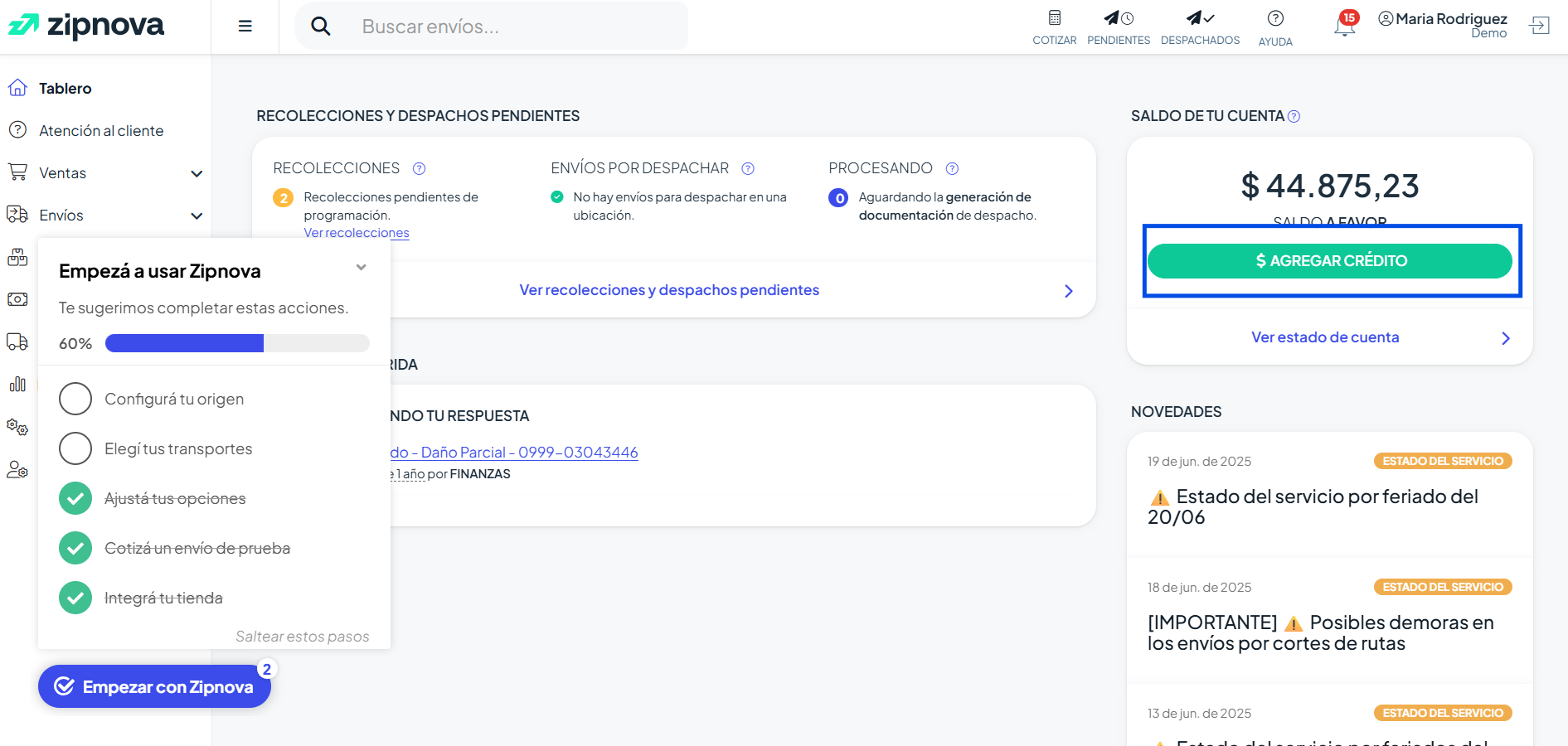Click the Empezar con Zipnova button
The width and height of the screenshot is (1568, 746).
point(154,686)
